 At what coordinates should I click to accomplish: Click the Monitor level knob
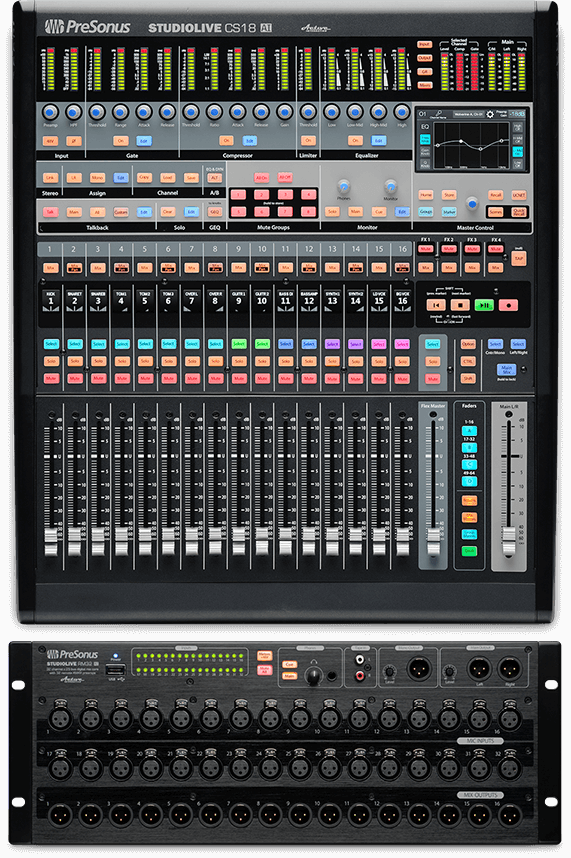point(391,186)
